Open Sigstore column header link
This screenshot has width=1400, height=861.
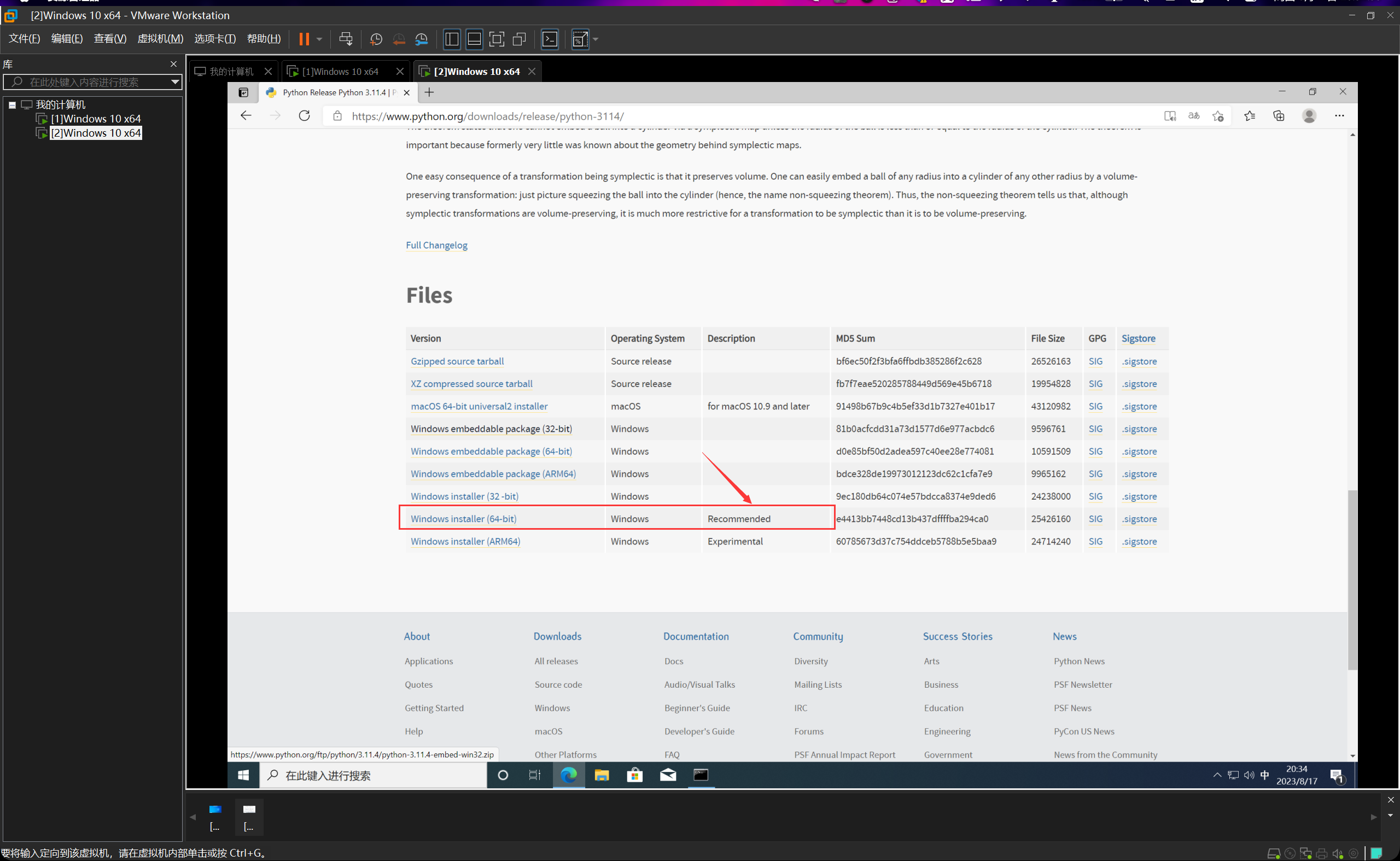pyautogui.click(x=1139, y=338)
